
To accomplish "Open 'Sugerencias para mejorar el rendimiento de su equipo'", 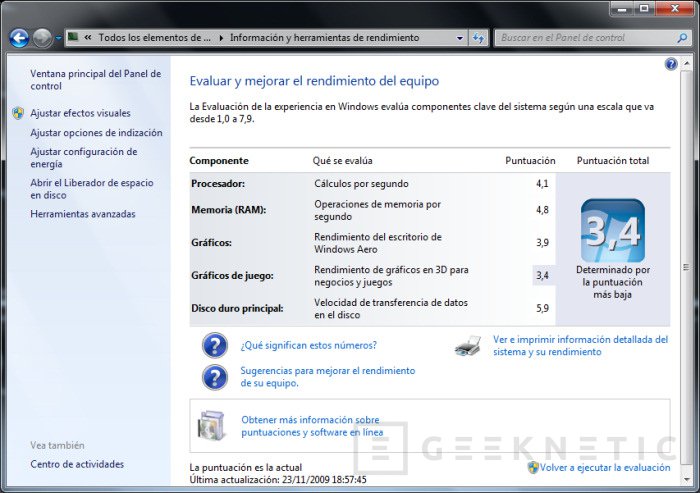I will pyautogui.click(x=328, y=376).
